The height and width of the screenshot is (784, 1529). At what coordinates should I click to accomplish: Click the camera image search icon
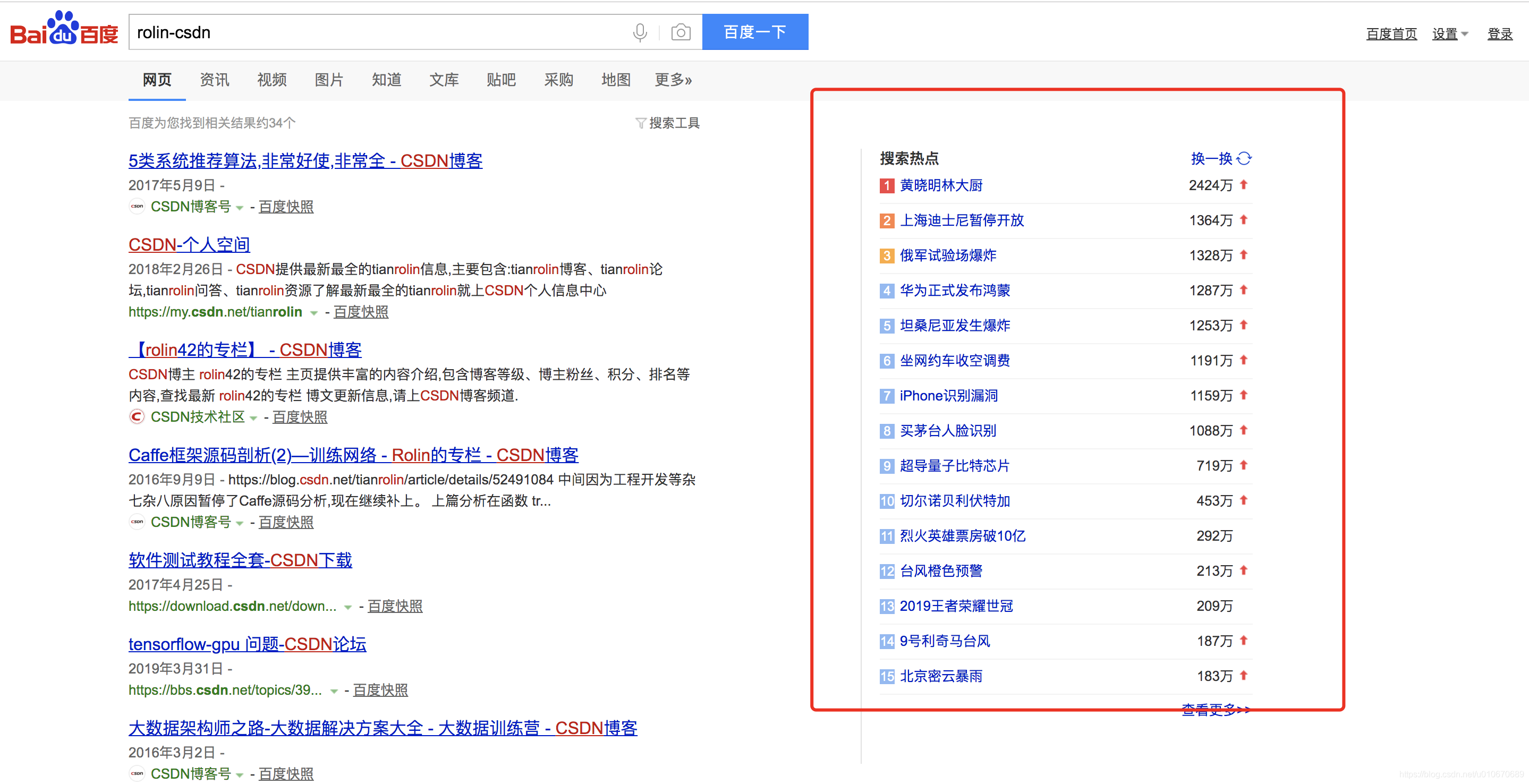(680, 32)
